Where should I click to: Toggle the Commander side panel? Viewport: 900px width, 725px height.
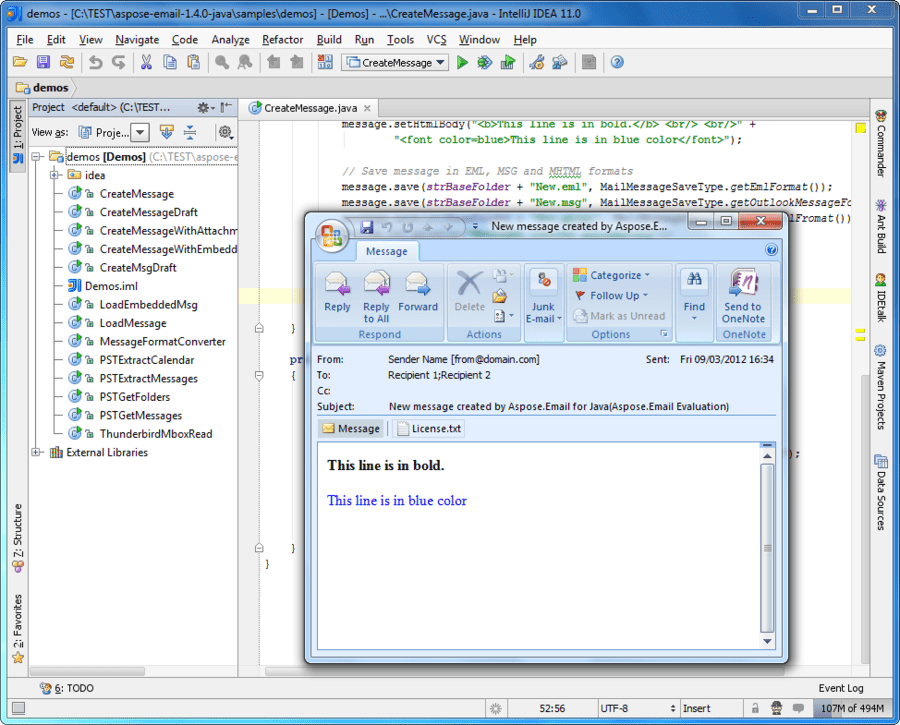coord(880,144)
